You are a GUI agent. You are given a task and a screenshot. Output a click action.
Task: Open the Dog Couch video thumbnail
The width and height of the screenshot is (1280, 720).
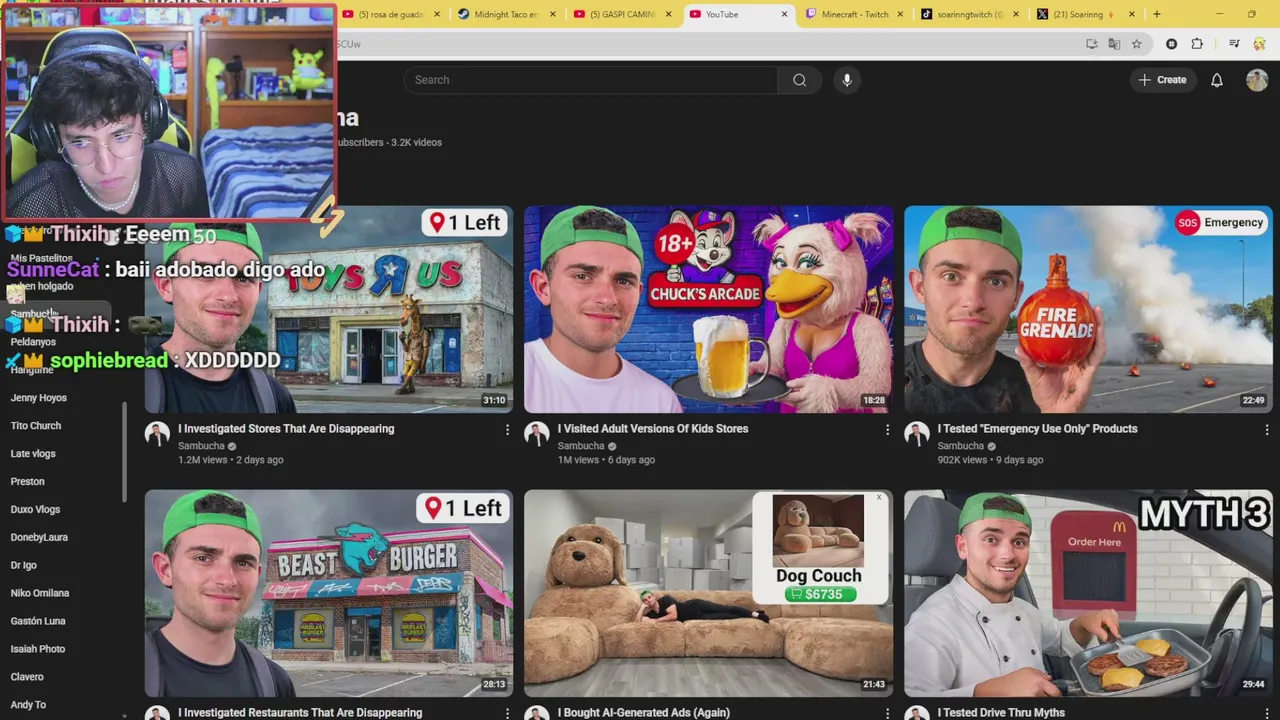tap(708, 593)
